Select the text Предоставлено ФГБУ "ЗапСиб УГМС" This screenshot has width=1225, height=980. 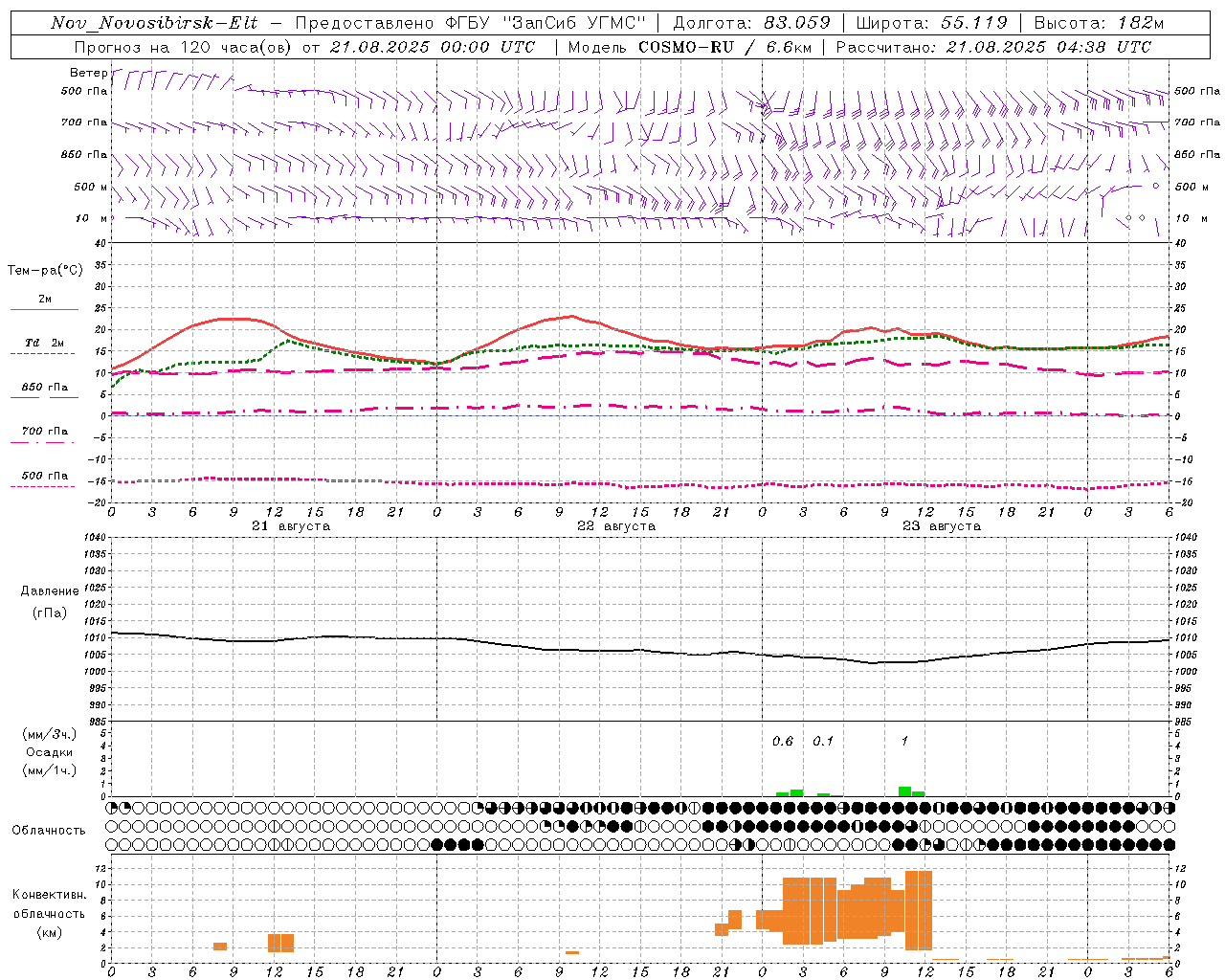point(471,23)
